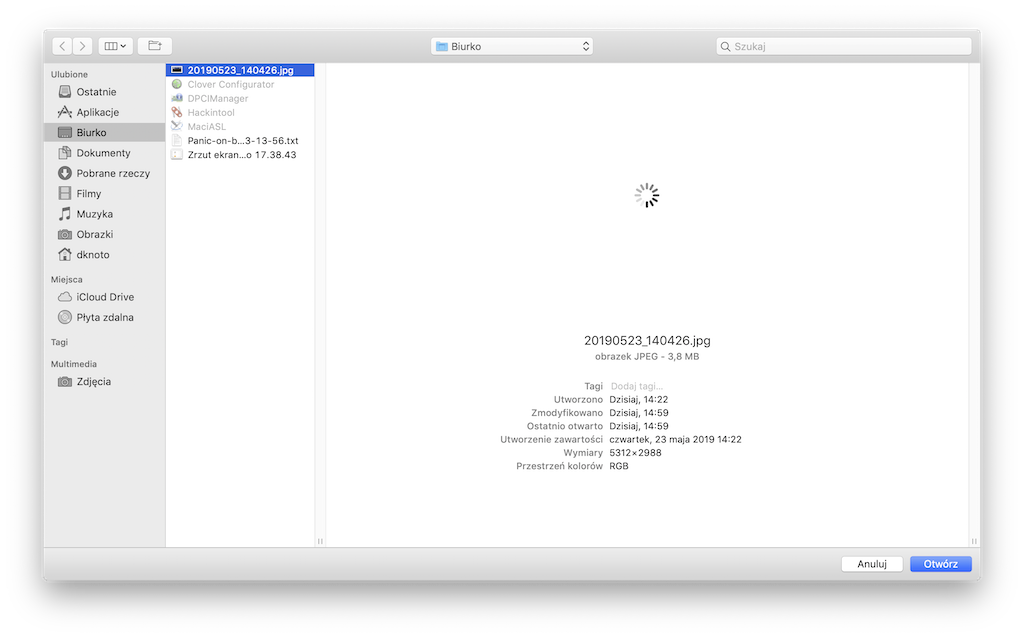Click the MaciASL app icon
The image size is (1024, 638).
coord(176,126)
